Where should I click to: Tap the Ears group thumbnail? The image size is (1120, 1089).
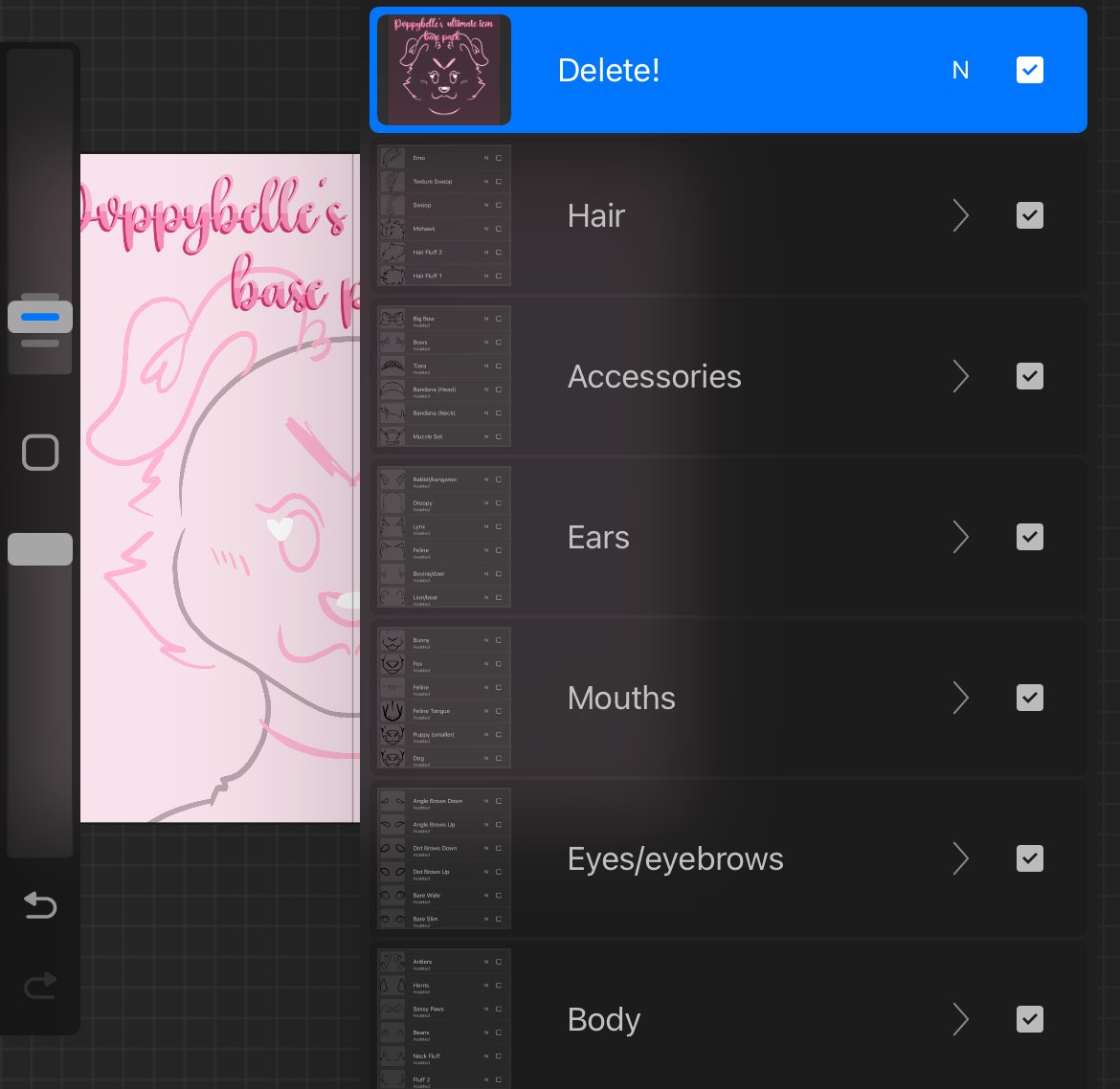[x=443, y=537]
